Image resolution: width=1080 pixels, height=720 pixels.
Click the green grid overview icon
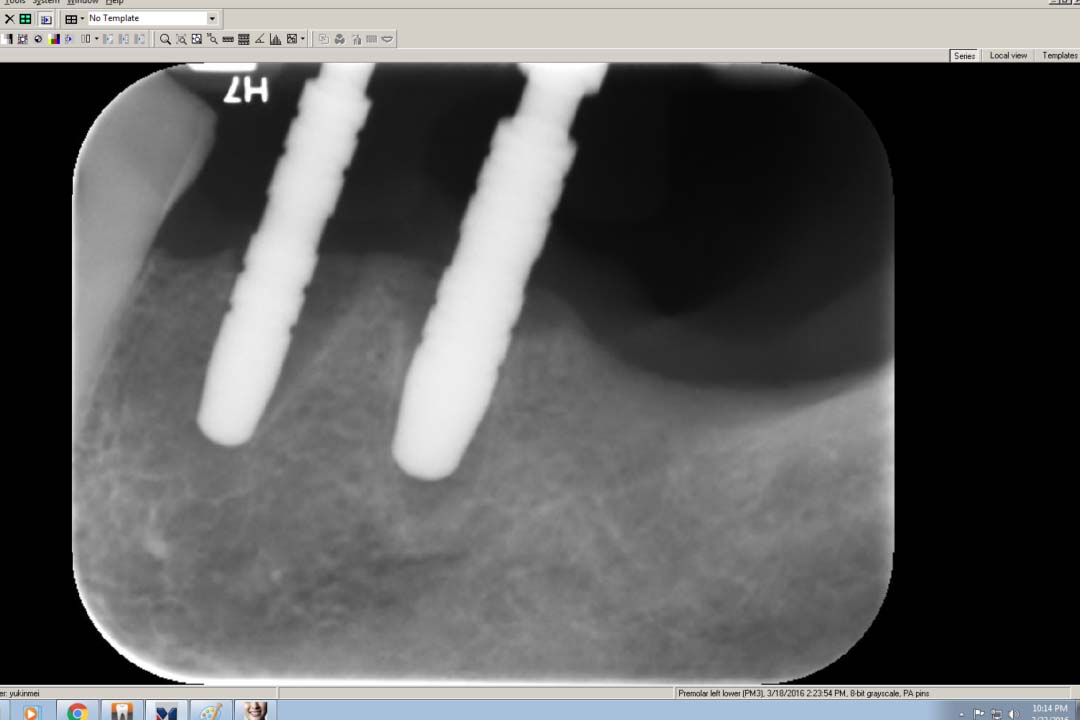(x=25, y=19)
